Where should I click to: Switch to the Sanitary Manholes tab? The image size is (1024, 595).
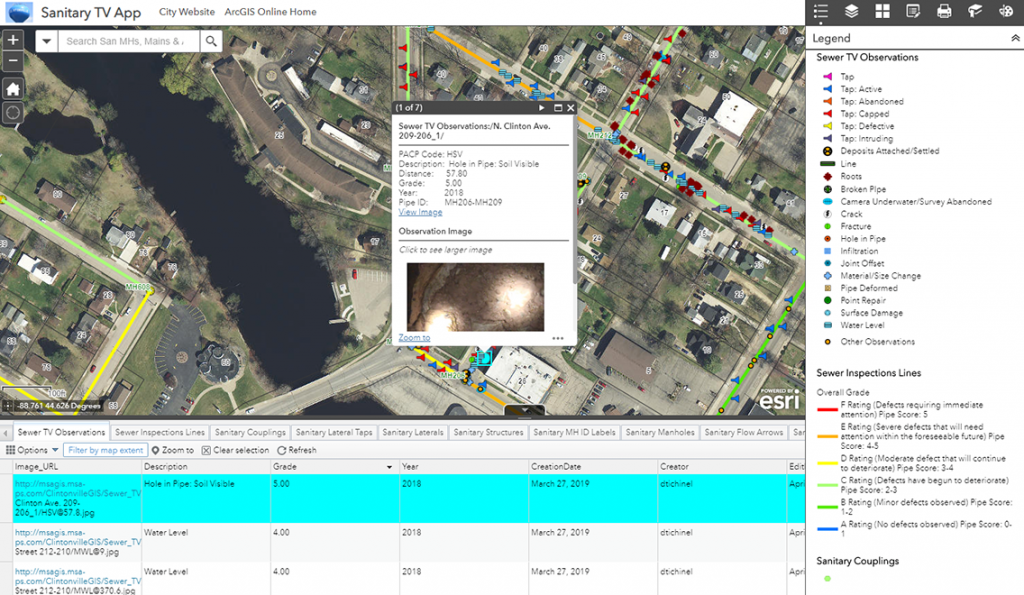tap(659, 432)
